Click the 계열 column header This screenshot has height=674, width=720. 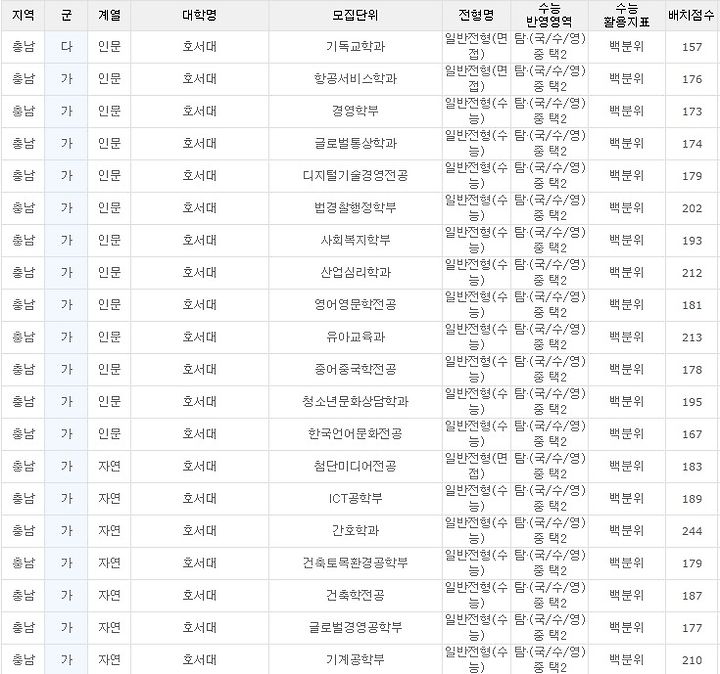click(109, 15)
